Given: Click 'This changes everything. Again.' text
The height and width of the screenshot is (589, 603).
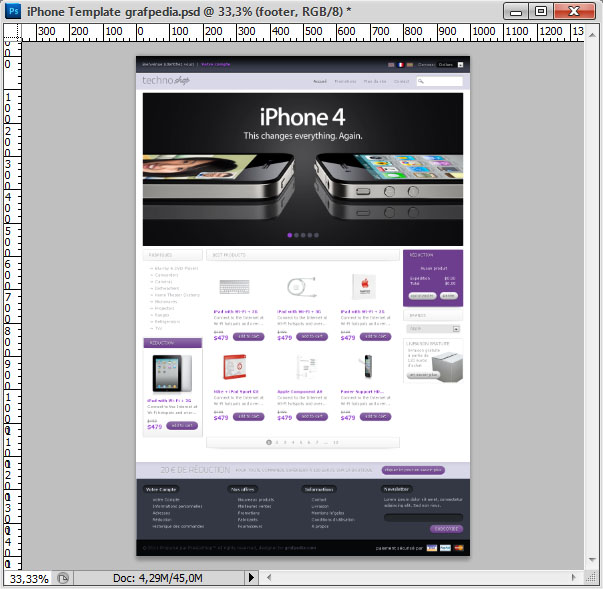Looking at the screenshot, I should [303, 136].
